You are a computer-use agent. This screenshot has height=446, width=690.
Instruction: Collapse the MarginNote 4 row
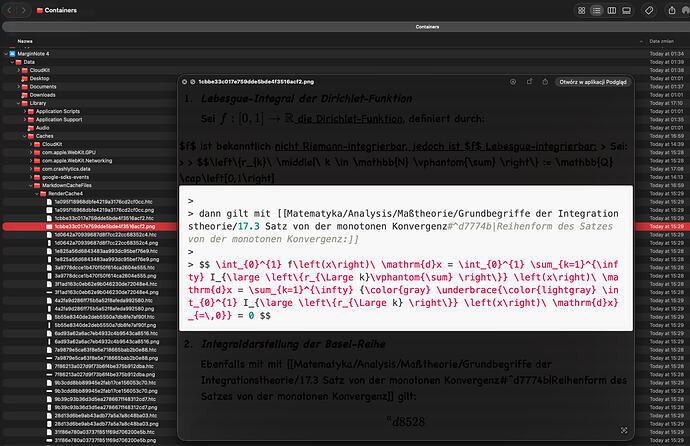click(x=6, y=54)
